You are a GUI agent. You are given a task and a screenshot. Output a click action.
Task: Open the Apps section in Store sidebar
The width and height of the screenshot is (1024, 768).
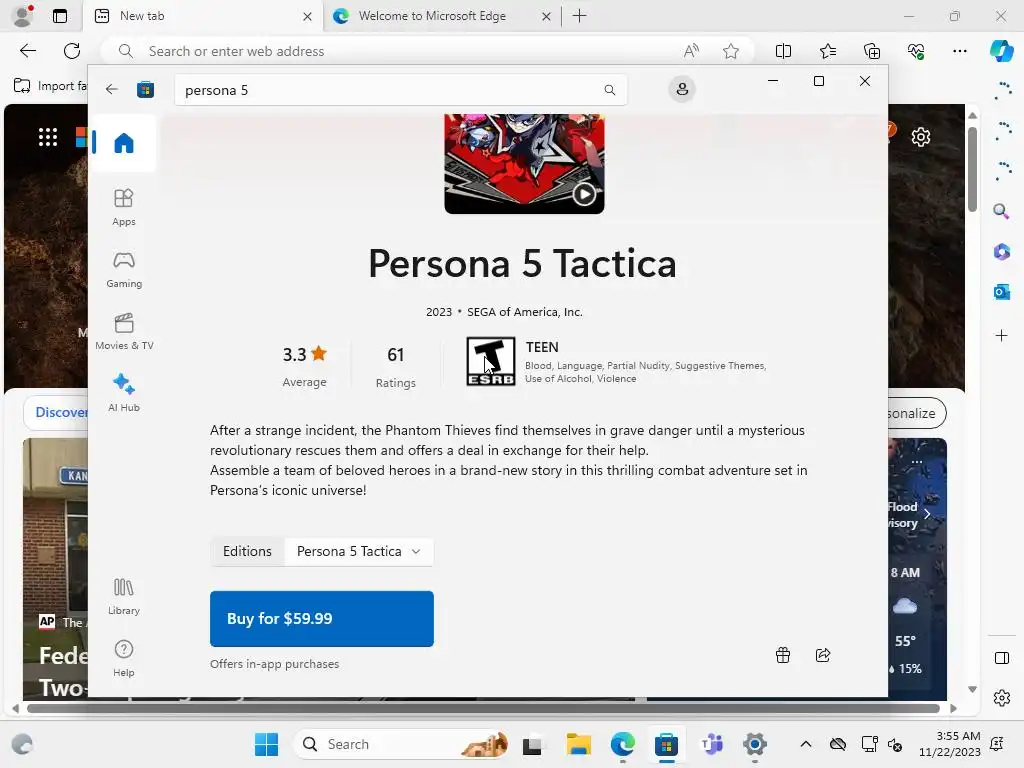pos(123,207)
